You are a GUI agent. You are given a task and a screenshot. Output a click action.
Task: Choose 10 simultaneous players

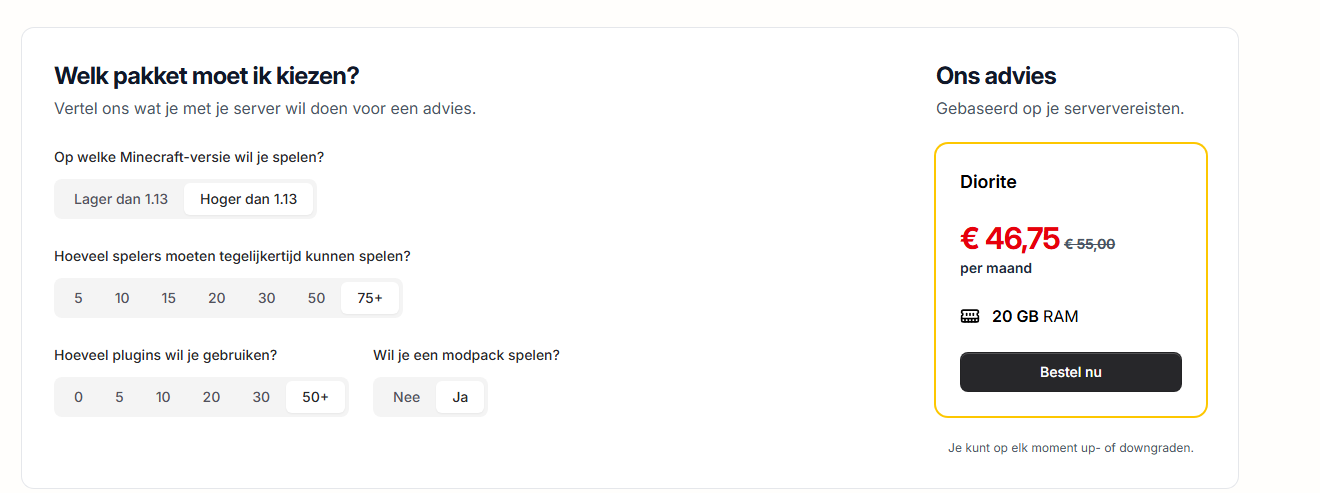tap(122, 298)
